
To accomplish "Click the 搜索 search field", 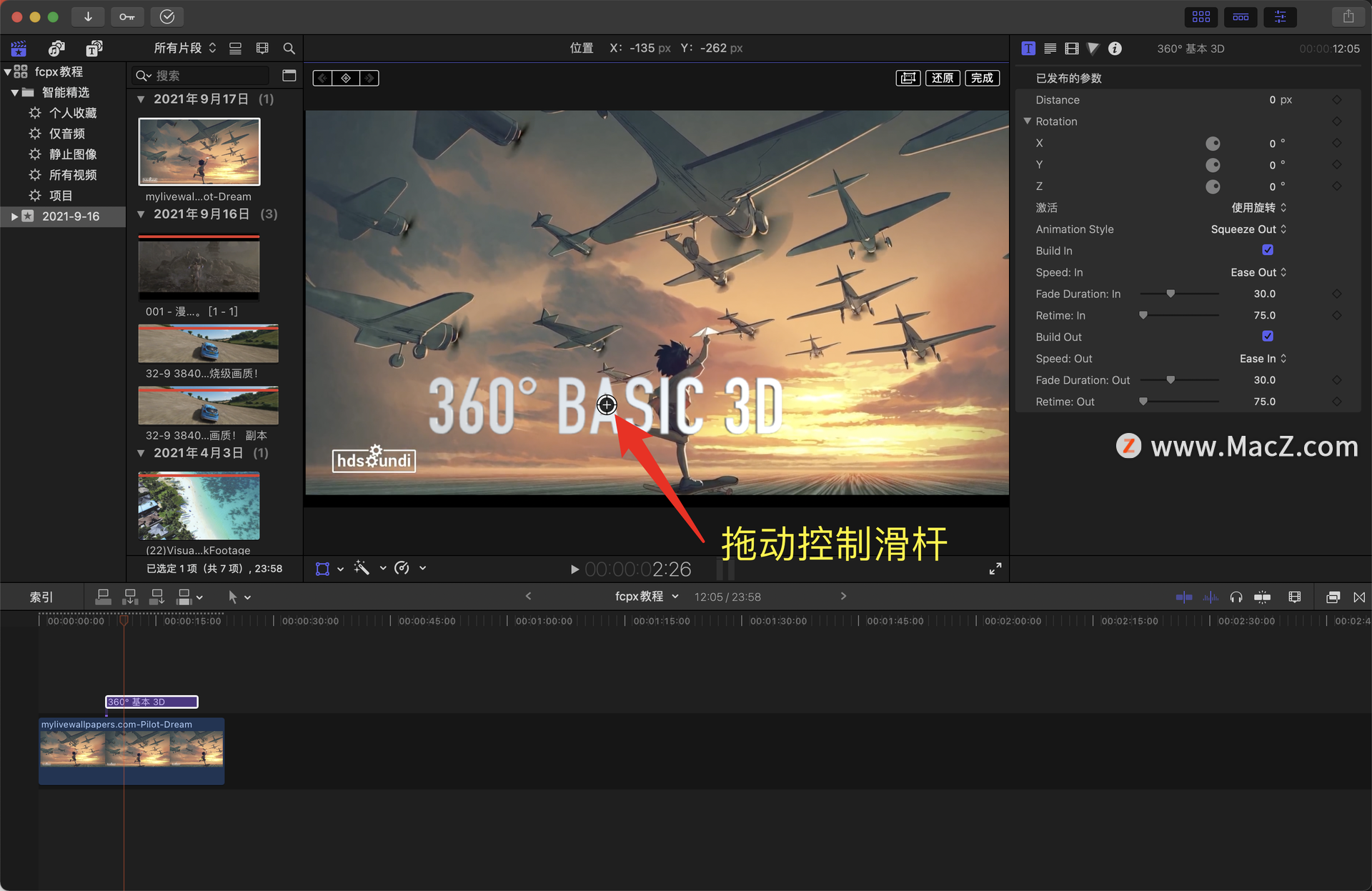I will coord(202,76).
